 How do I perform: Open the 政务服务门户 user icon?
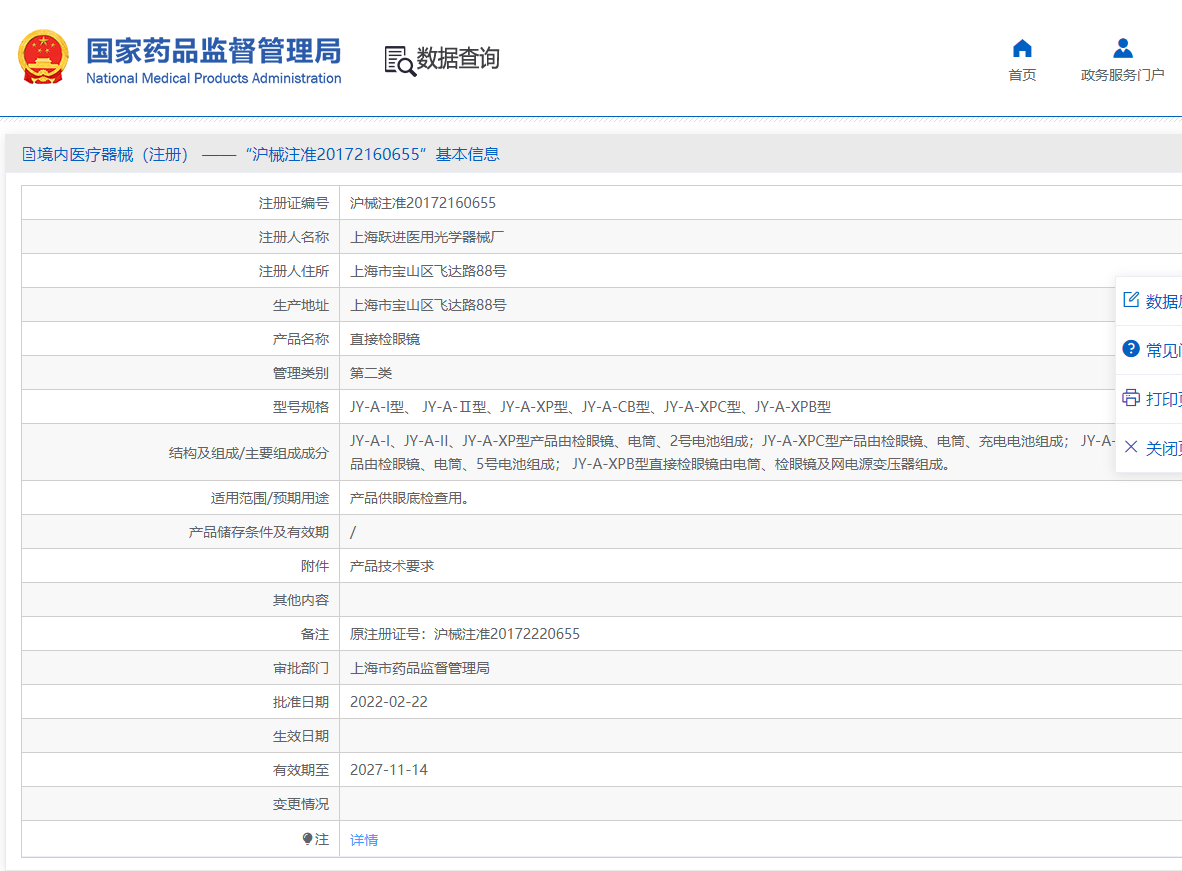click(x=1122, y=48)
